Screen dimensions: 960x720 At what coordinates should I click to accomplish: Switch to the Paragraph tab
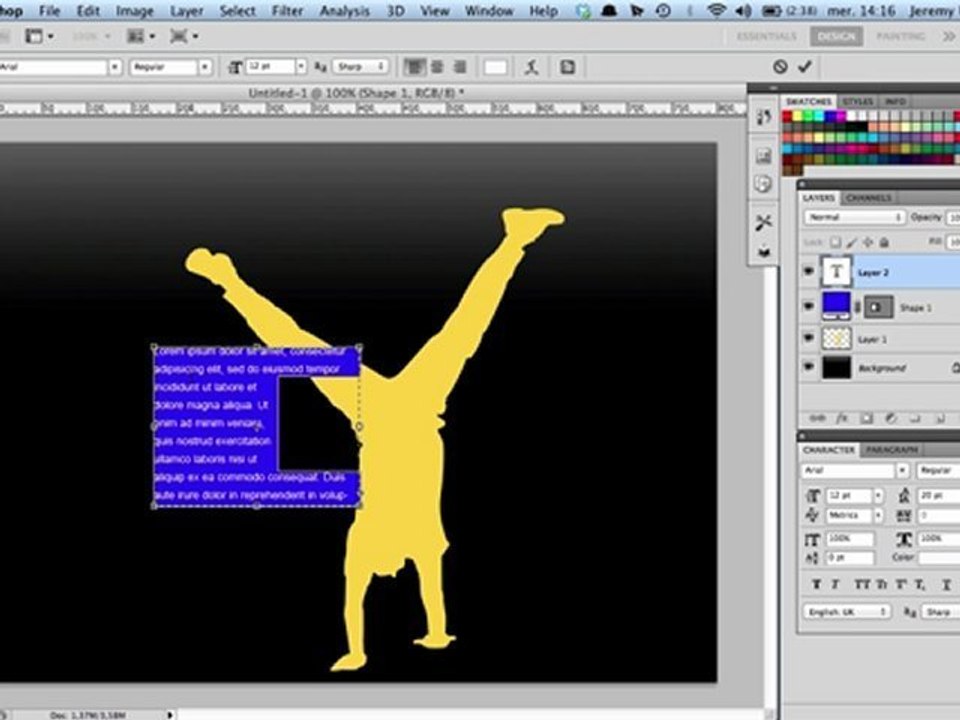pos(891,450)
